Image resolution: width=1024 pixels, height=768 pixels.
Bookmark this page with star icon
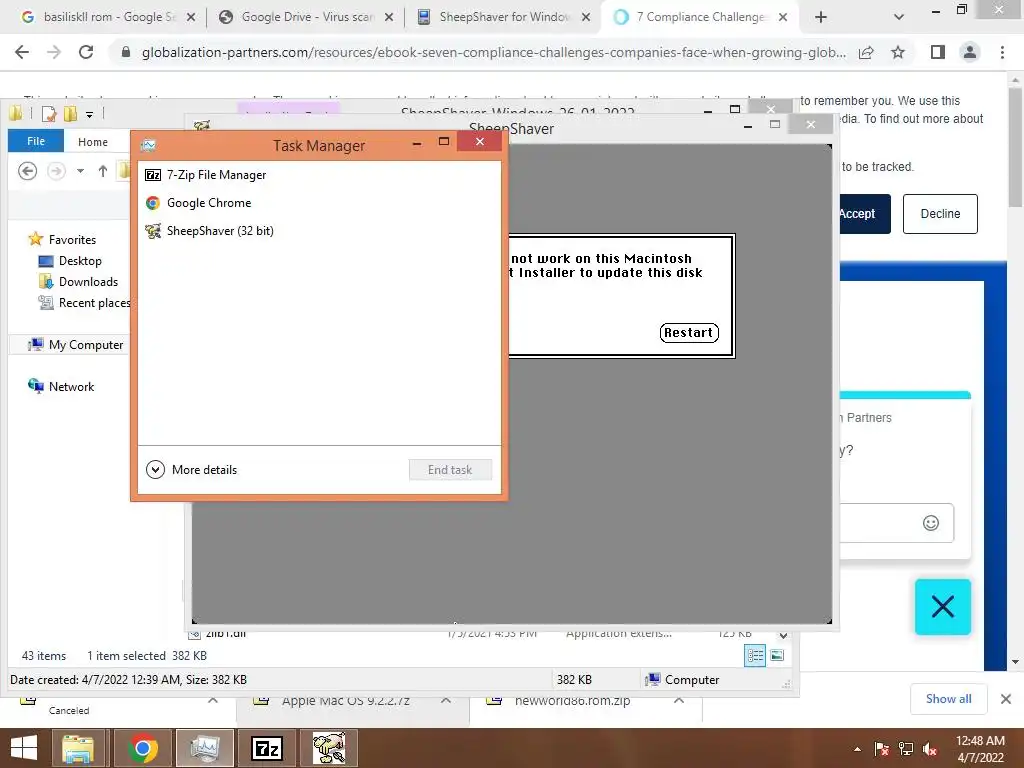point(898,52)
